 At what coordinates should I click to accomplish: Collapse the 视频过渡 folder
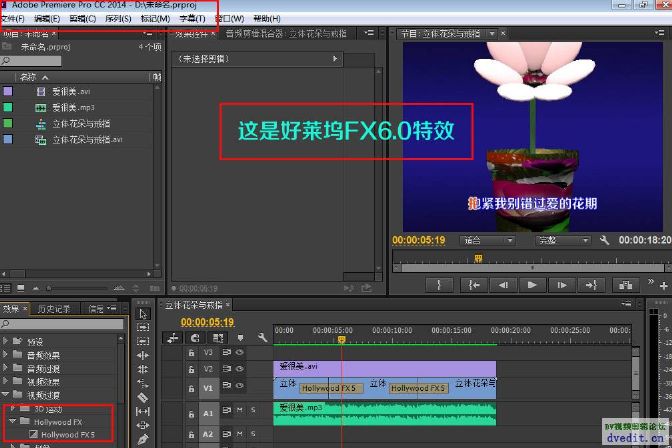click(x=5, y=394)
